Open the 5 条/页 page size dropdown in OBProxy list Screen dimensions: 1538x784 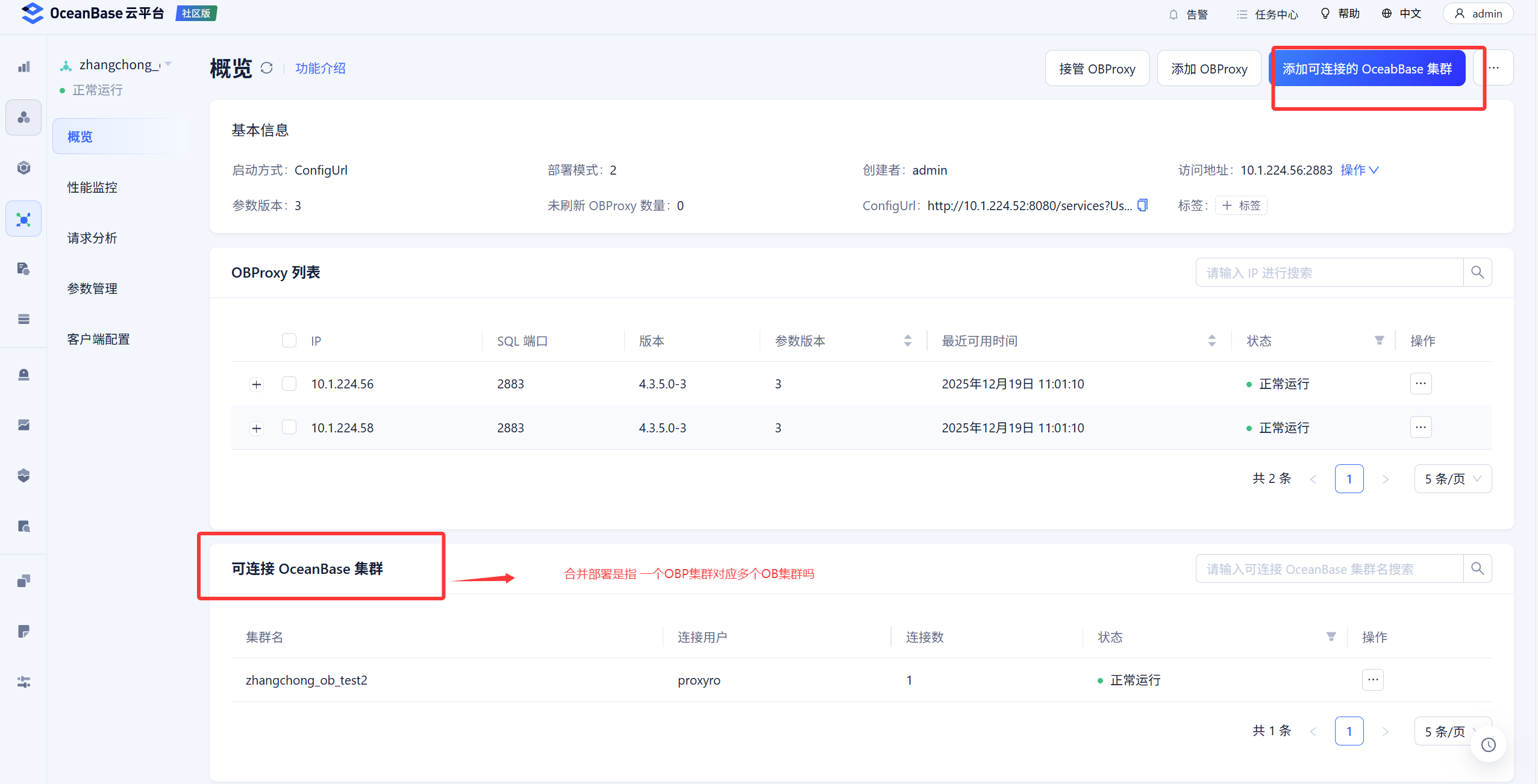[1452, 479]
